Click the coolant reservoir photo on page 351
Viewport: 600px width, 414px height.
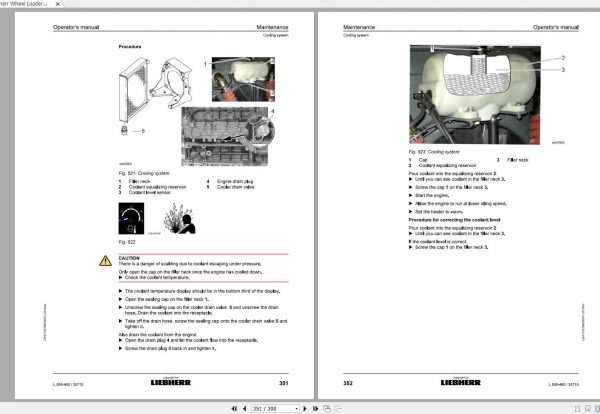243,79
